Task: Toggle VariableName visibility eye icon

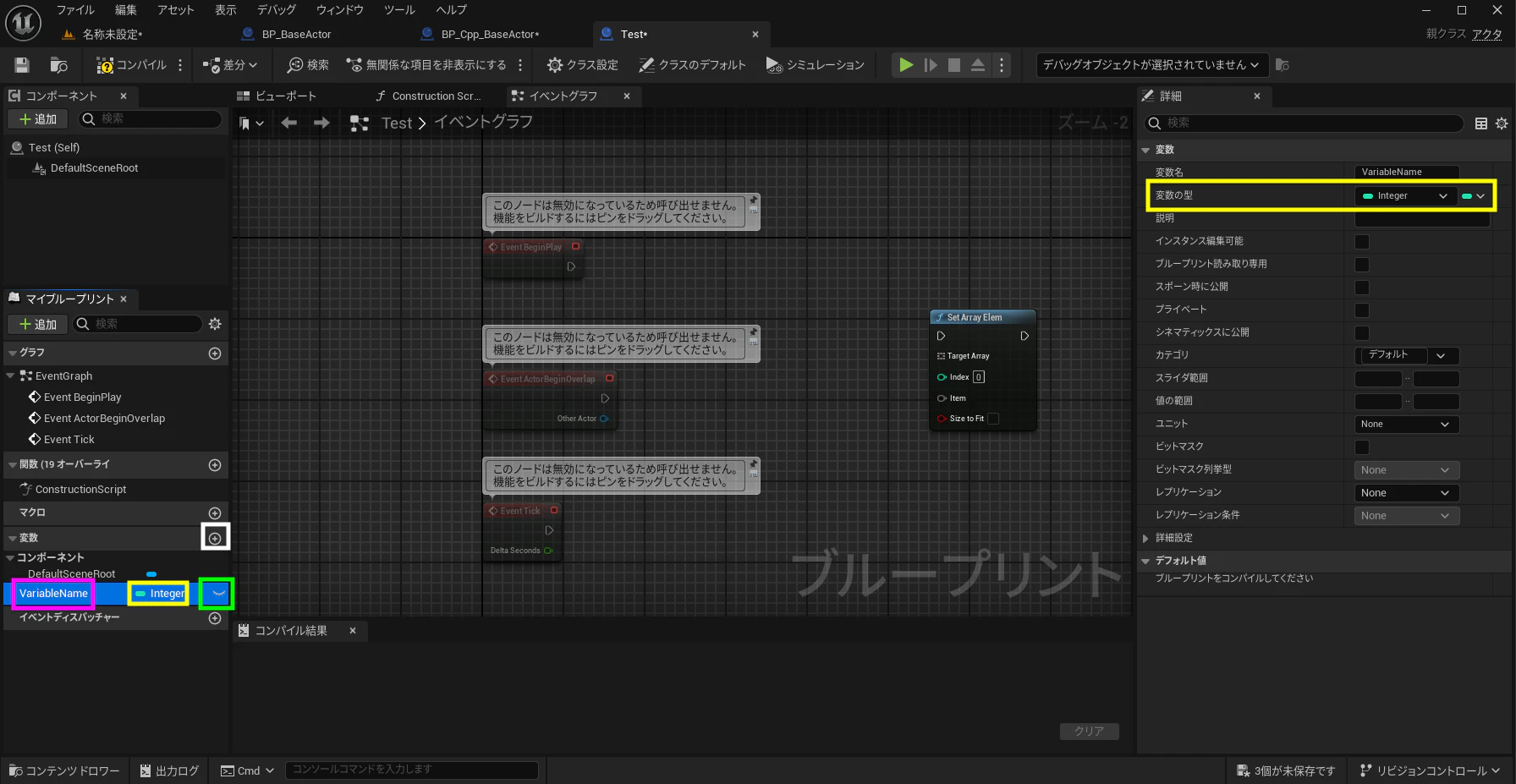Action: tap(218, 594)
